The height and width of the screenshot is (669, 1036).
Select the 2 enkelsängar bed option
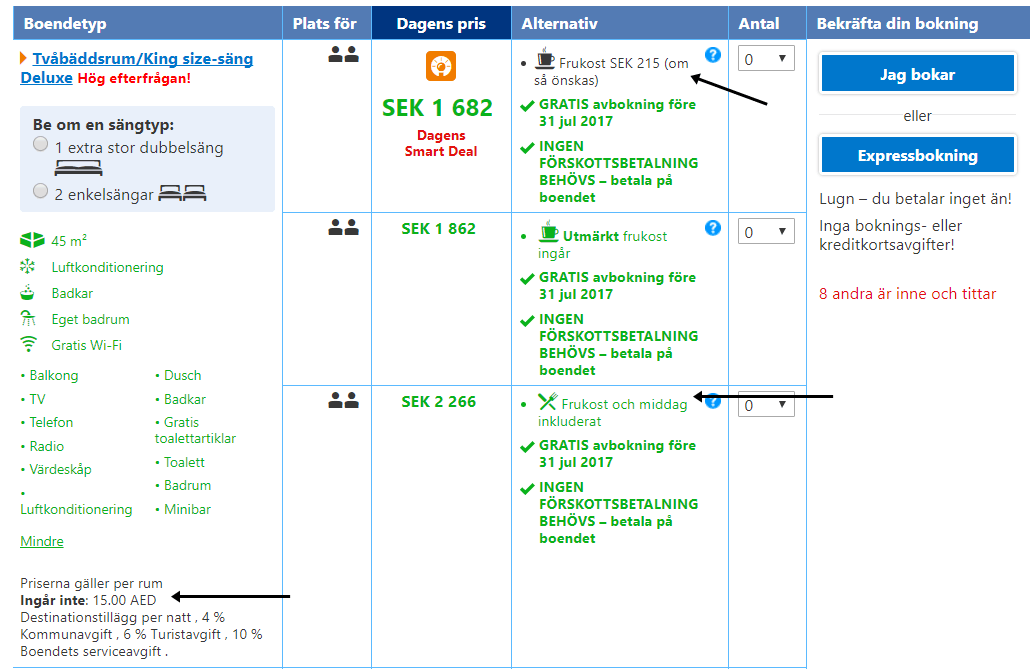point(41,190)
